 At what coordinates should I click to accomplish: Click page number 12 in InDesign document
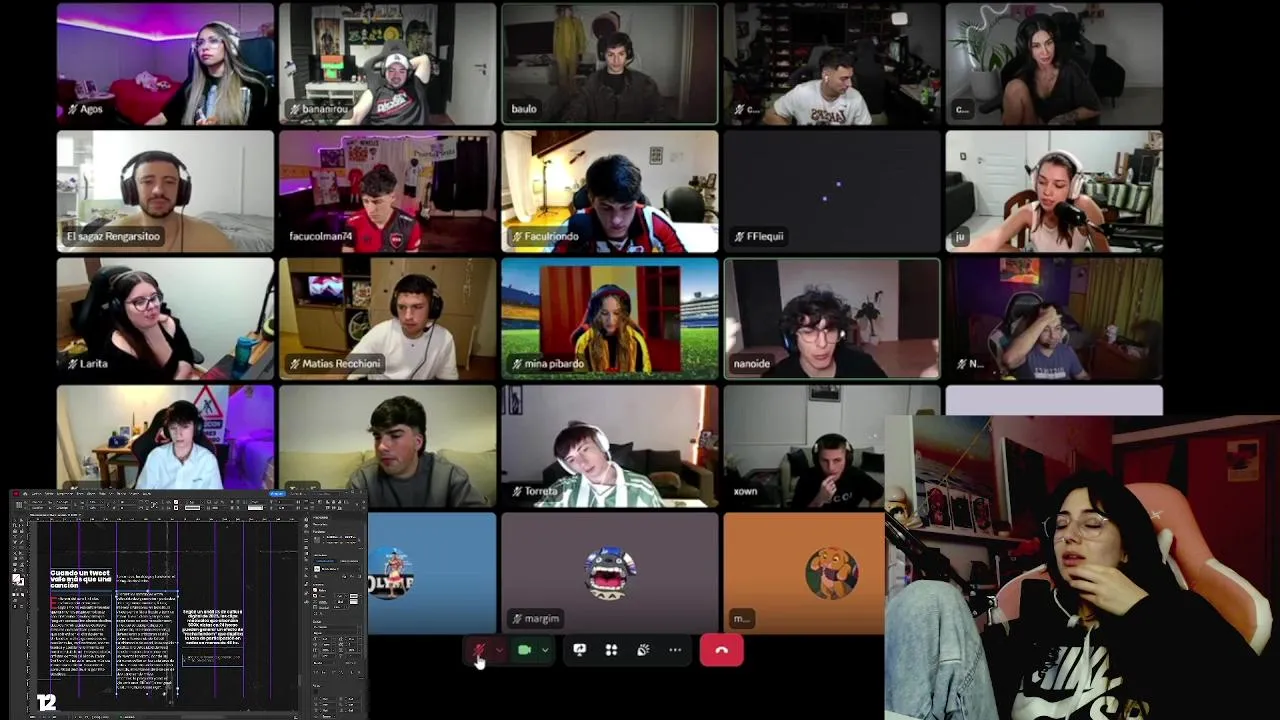coord(46,703)
